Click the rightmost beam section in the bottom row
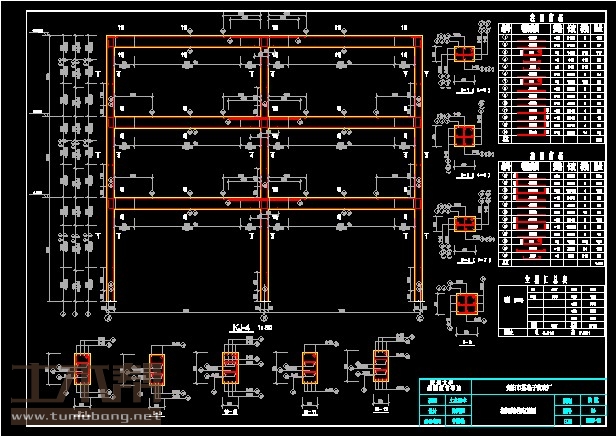This screenshot has width=616, height=436. [x=380, y=366]
